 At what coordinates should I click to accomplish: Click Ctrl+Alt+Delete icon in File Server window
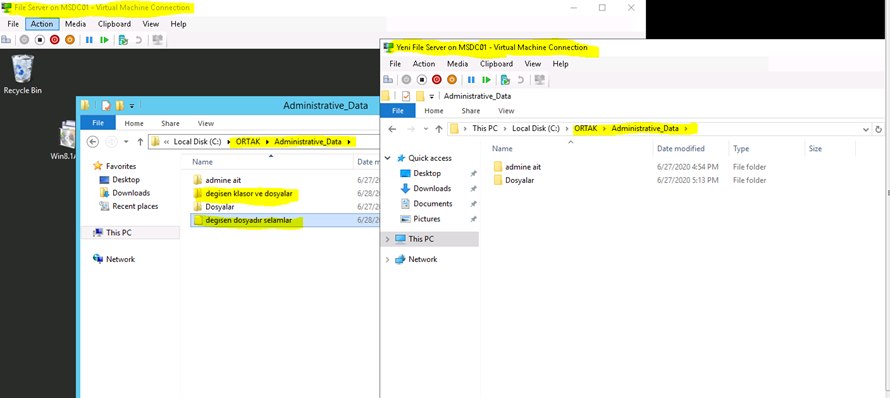coord(6,40)
